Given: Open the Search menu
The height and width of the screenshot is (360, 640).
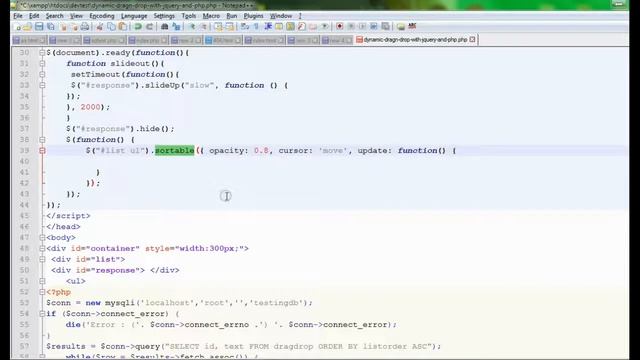Looking at the screenshot, I should [54, 16].
